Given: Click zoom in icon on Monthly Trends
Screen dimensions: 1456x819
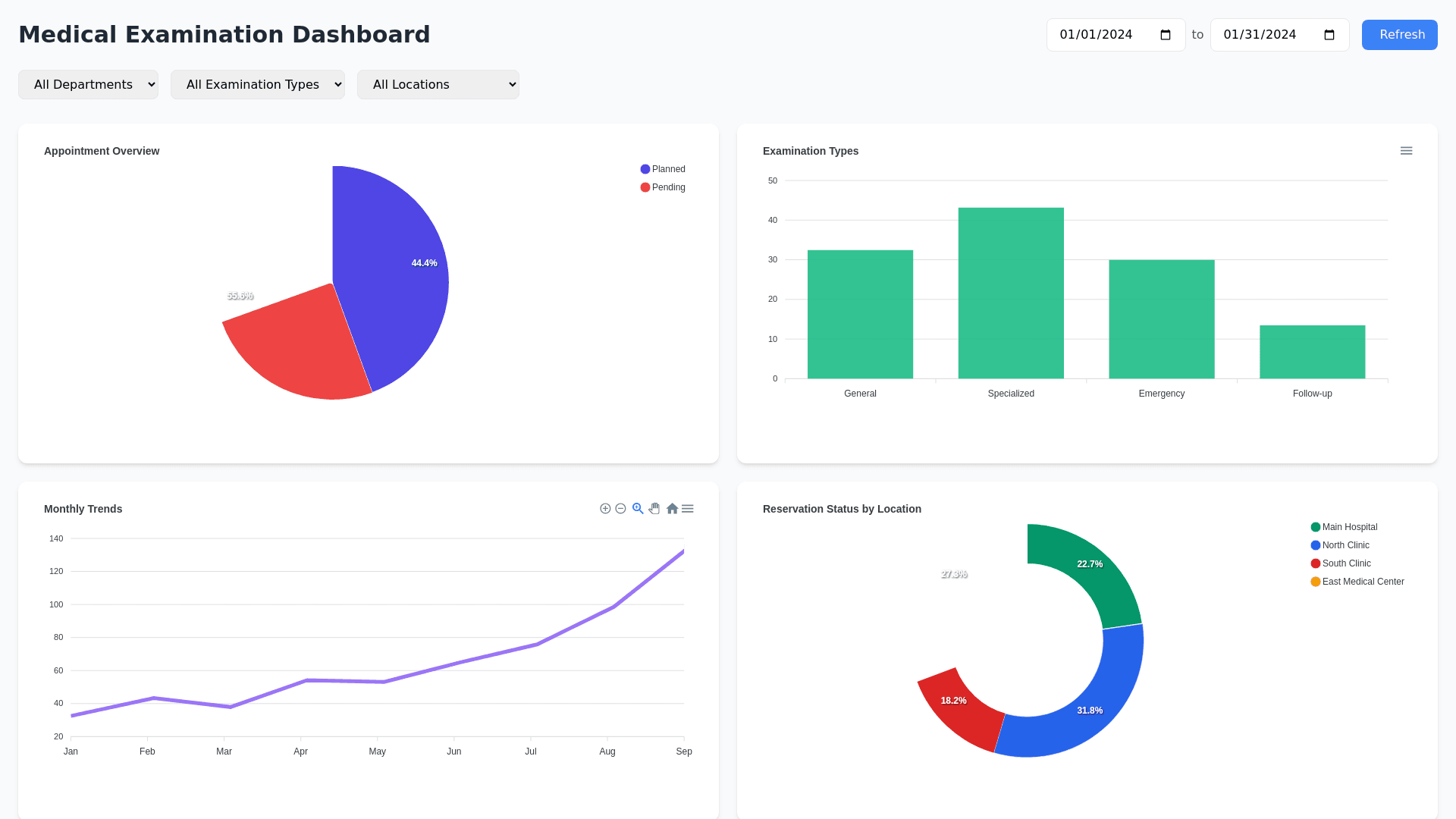Looking at the screenshot, I should [x=605, y=509].
